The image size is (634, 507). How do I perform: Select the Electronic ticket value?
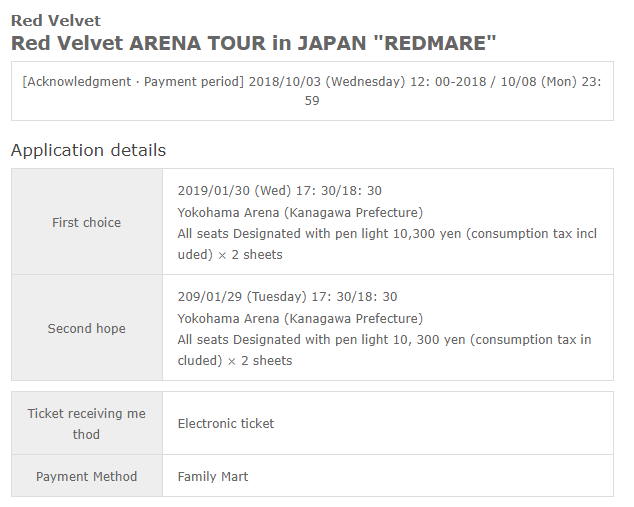(x=226, y=423)
